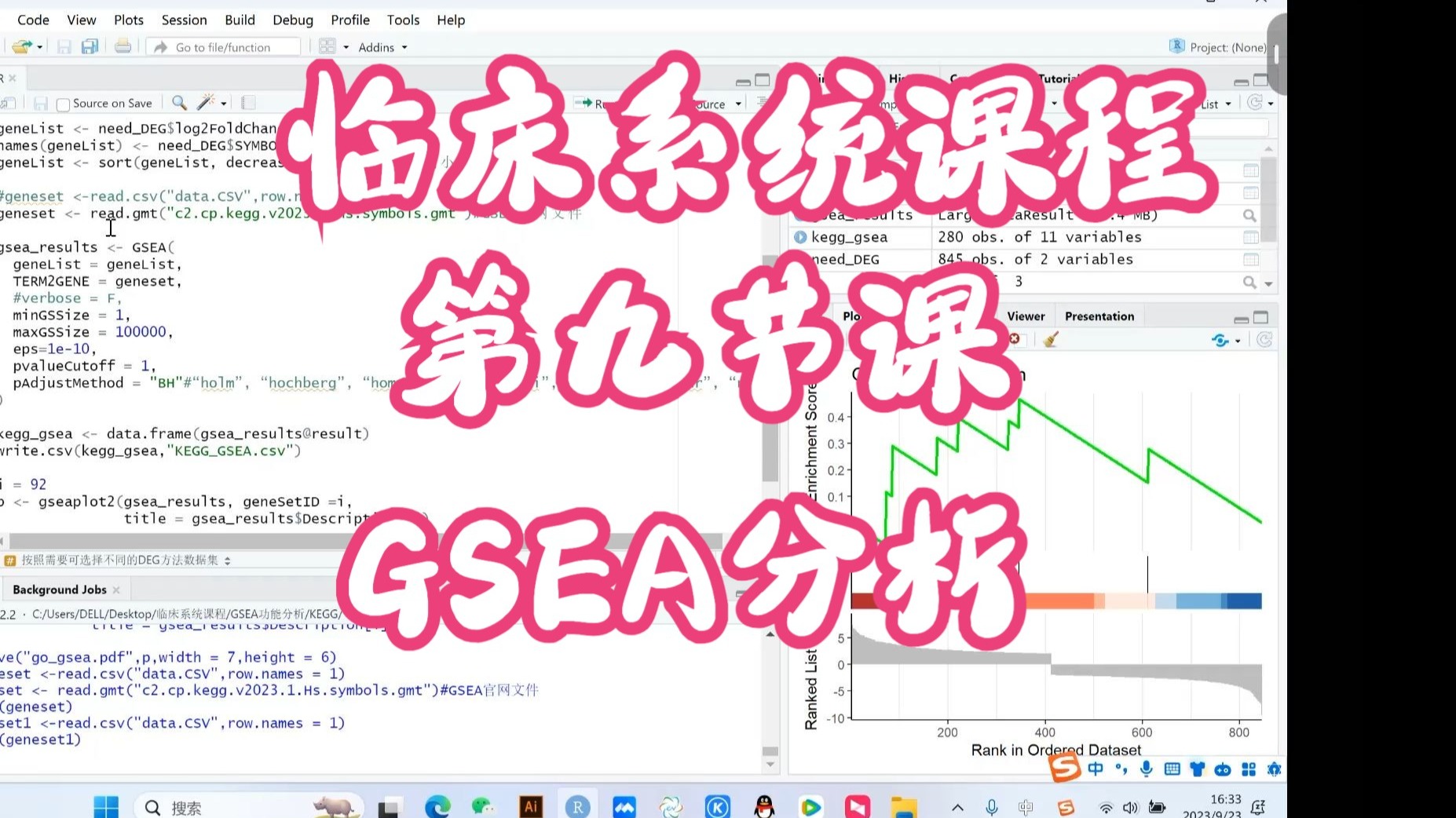Open the Session menu
Screen dimensions: 1456x818
(184, 20)
